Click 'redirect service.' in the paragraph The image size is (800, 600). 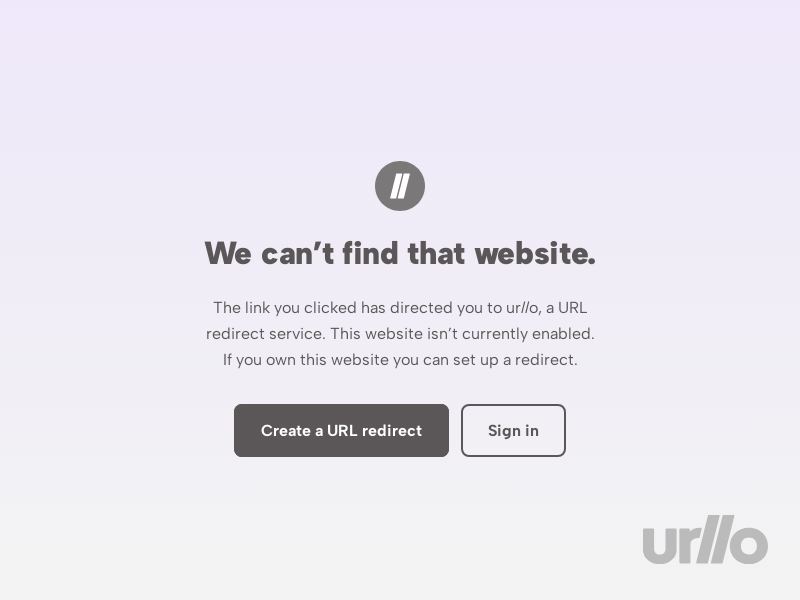coord(265,334)
